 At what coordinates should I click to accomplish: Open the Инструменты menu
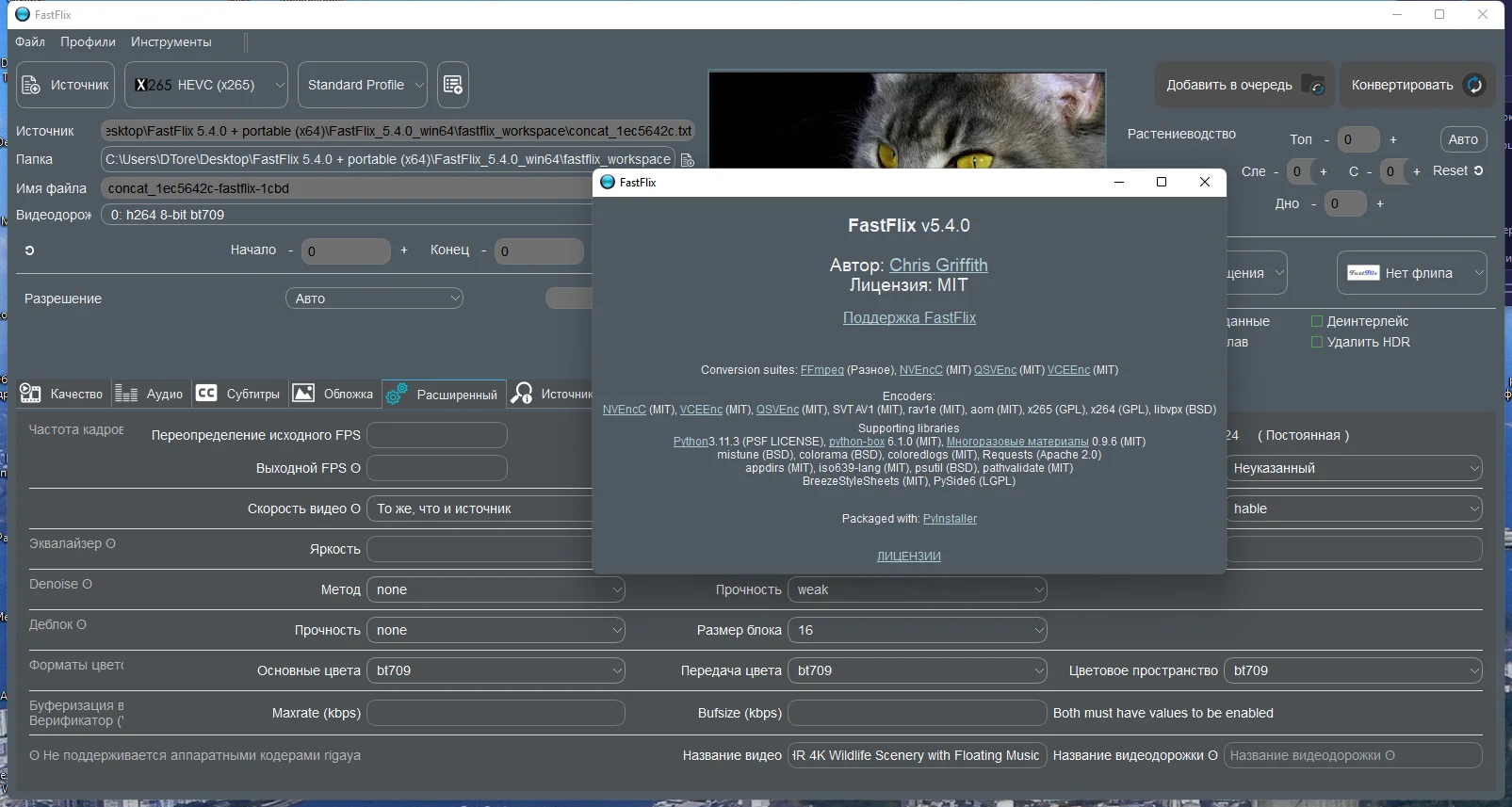171,41
